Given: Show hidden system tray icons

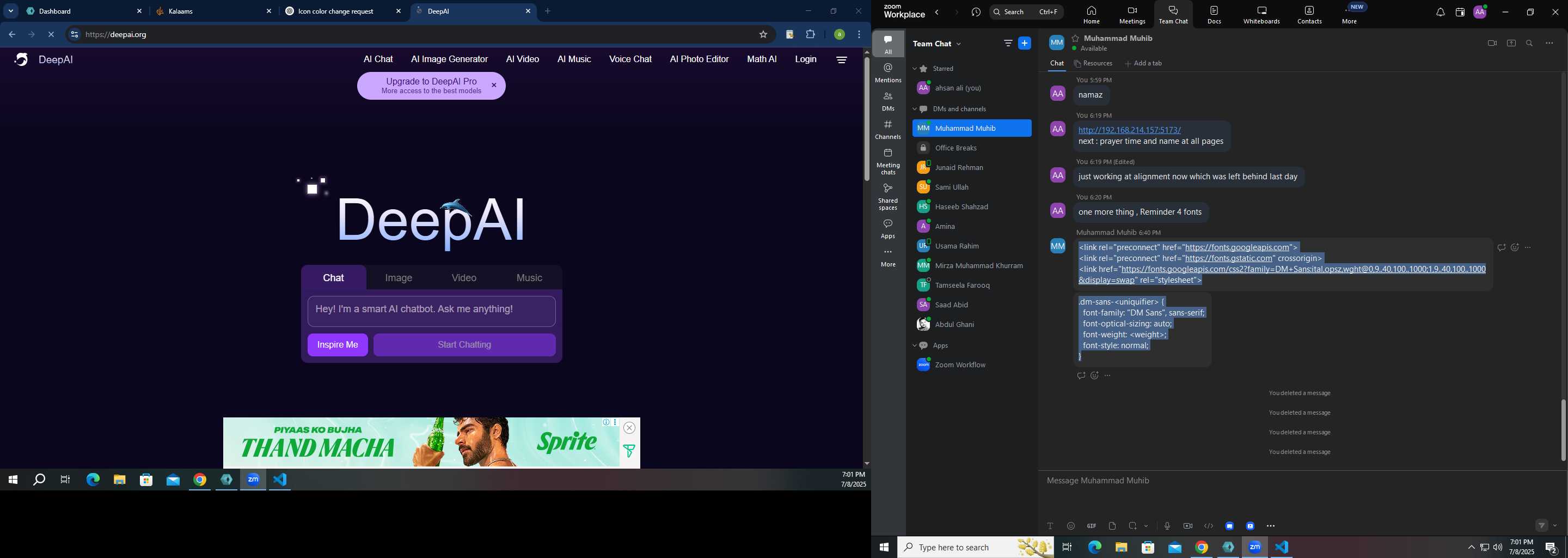Looking at the screenshot, I should click(1471, 547).
